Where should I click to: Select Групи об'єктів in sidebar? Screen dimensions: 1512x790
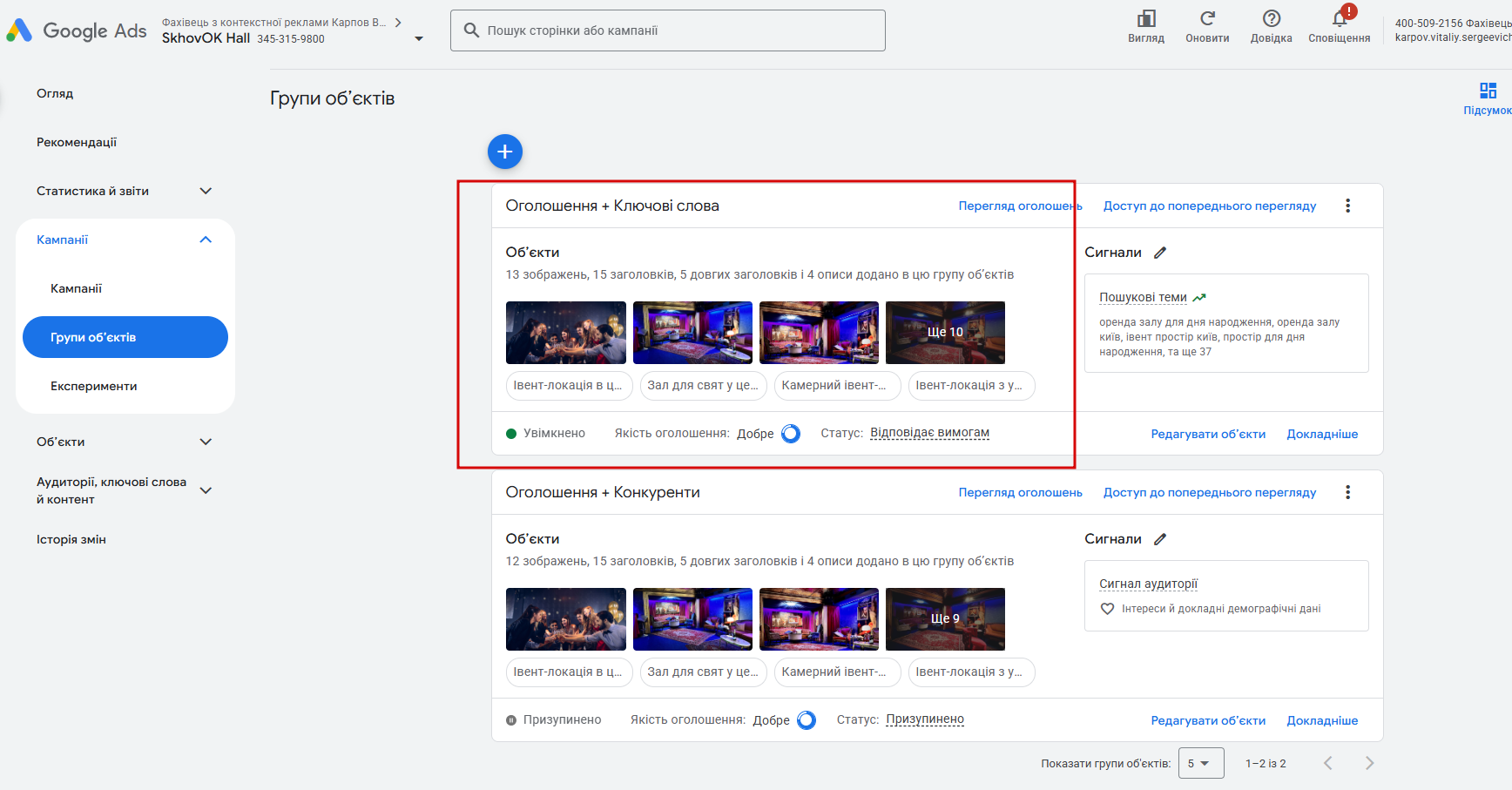click(125, 337)
